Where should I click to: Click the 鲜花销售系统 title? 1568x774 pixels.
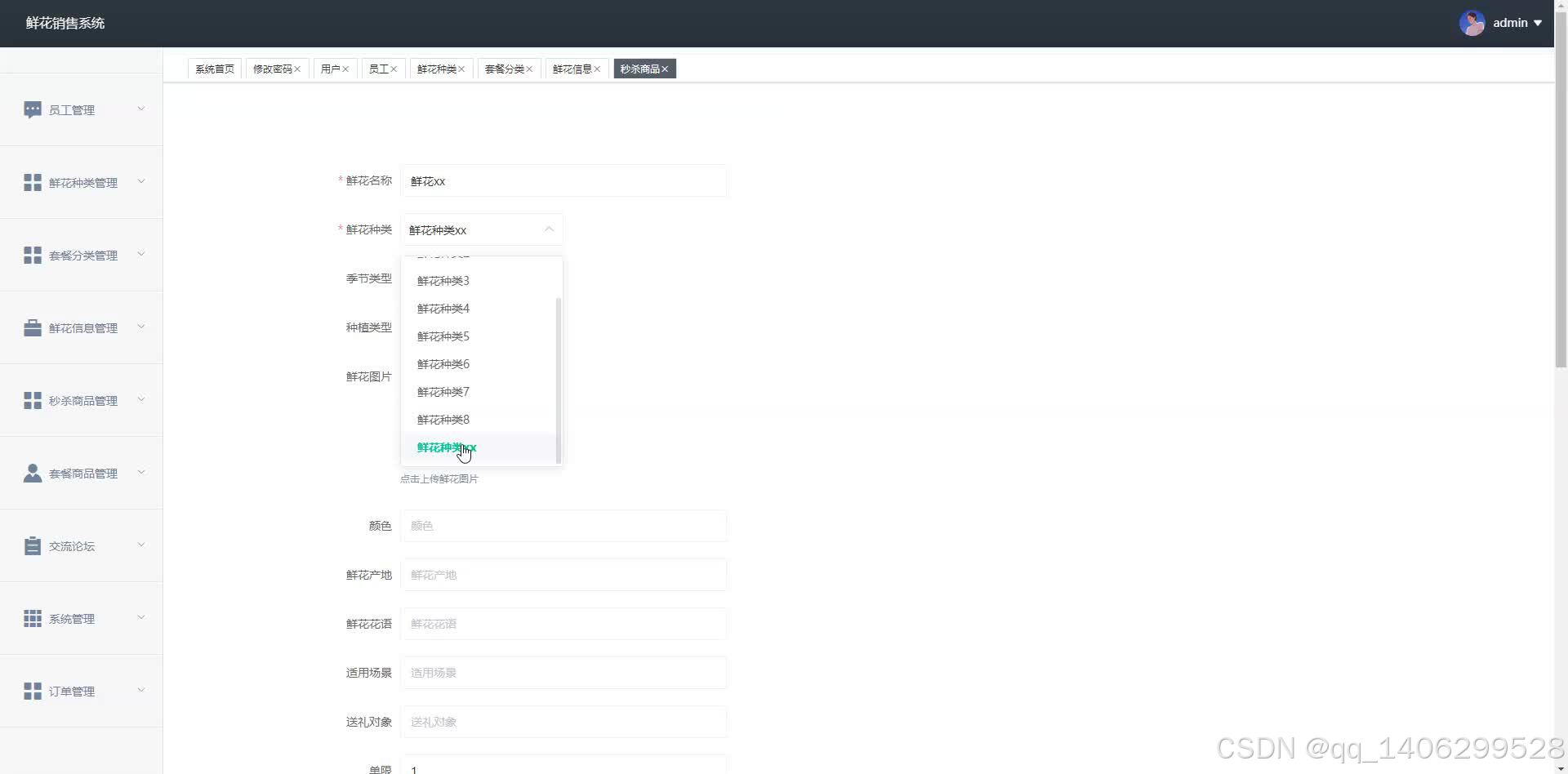65,23
